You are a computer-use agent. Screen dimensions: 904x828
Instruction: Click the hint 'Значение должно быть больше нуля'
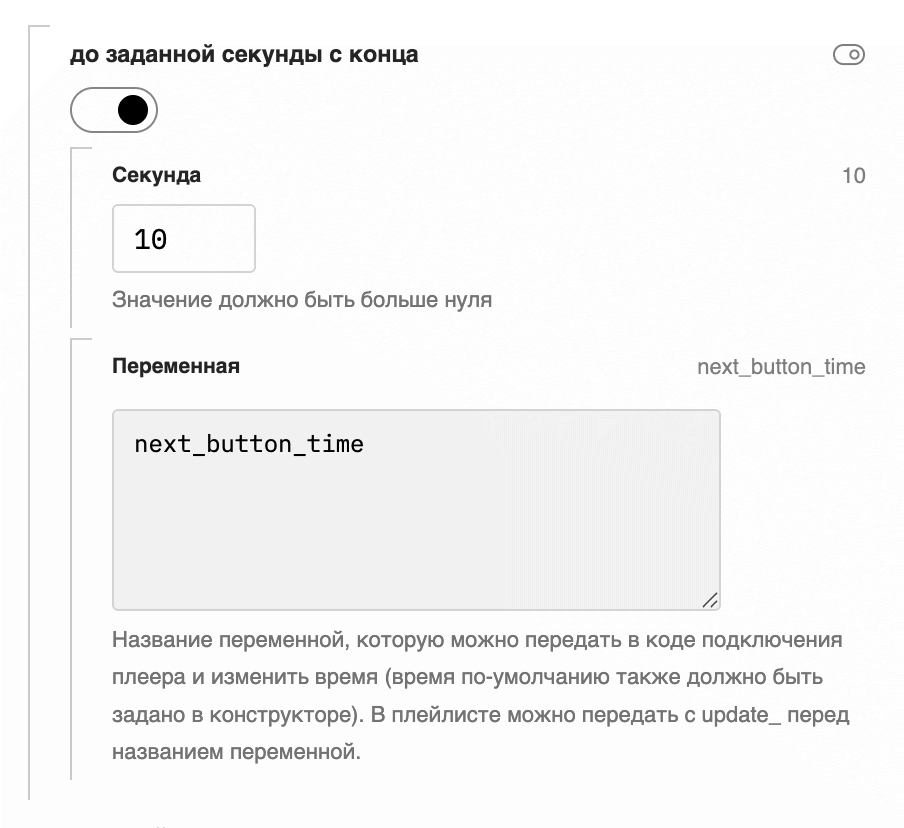pos(302,299)
